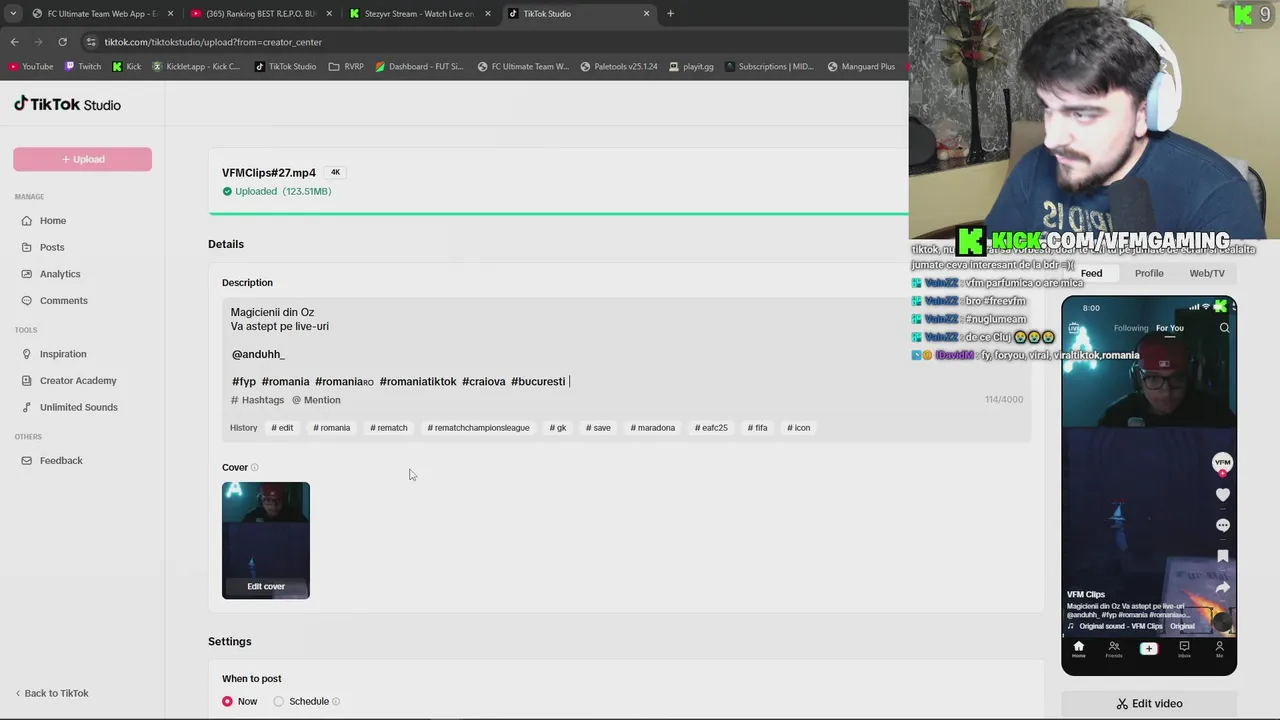
Task: Click the Cover info icon
Action: click(255, 468)
